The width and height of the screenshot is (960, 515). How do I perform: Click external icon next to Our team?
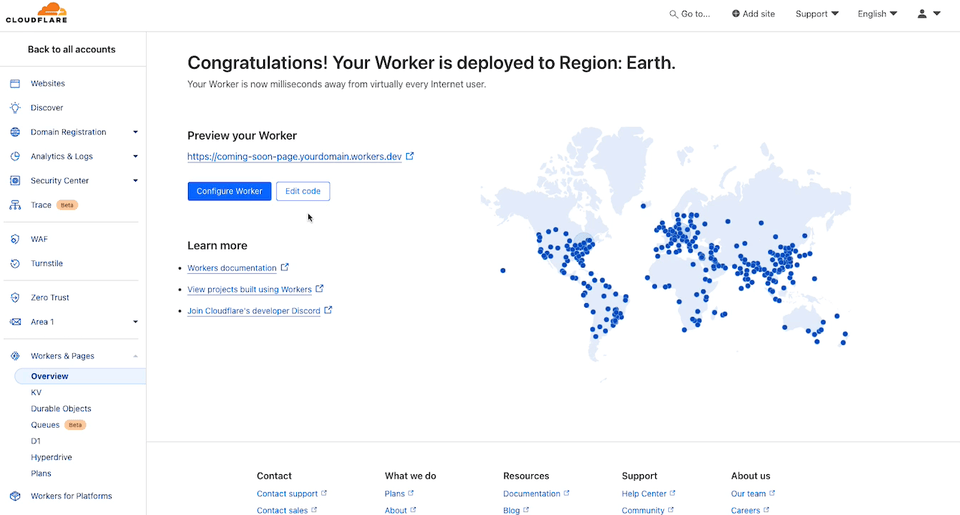(x=772, y=493)
